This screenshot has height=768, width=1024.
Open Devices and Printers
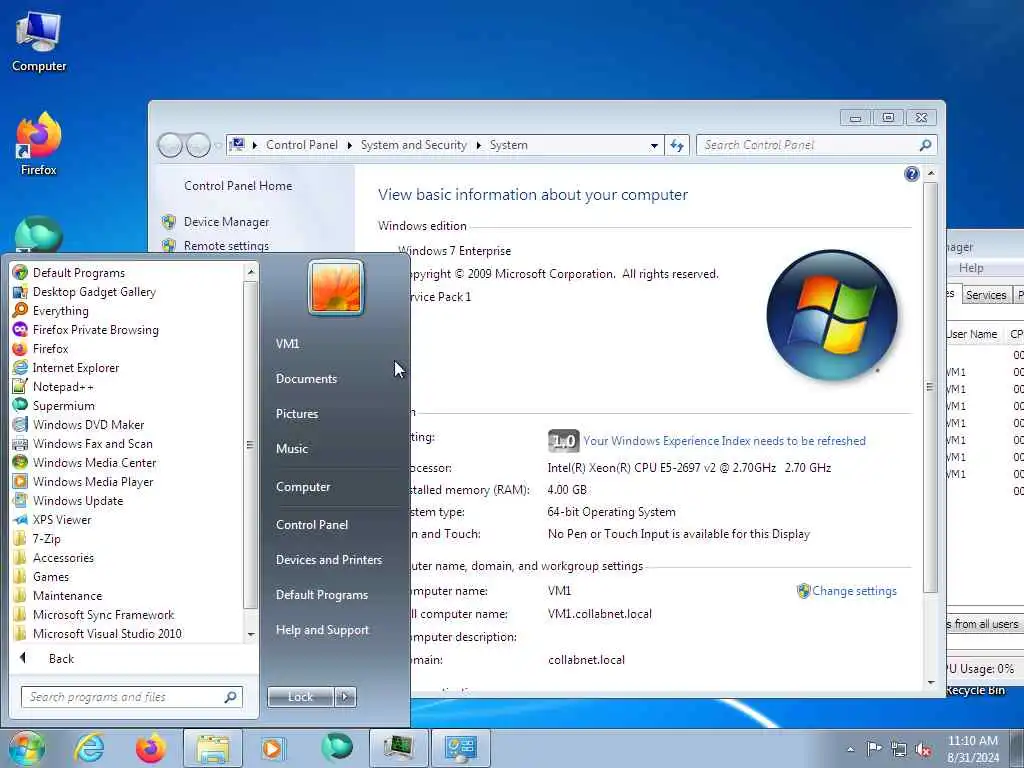(x=328, y=560)
